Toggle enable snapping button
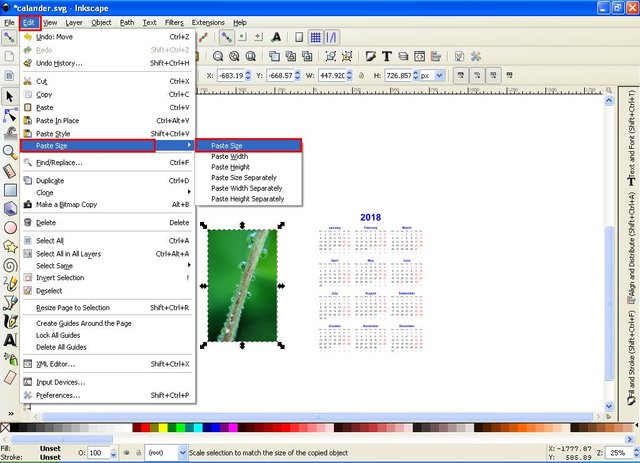 (x=9, y=38)
